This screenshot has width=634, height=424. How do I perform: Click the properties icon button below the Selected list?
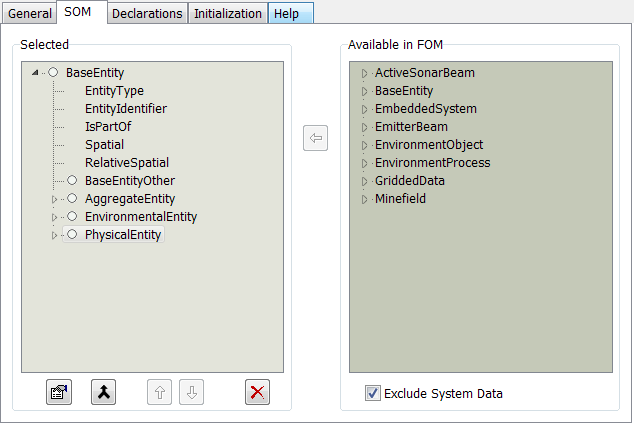coord(59,392)
